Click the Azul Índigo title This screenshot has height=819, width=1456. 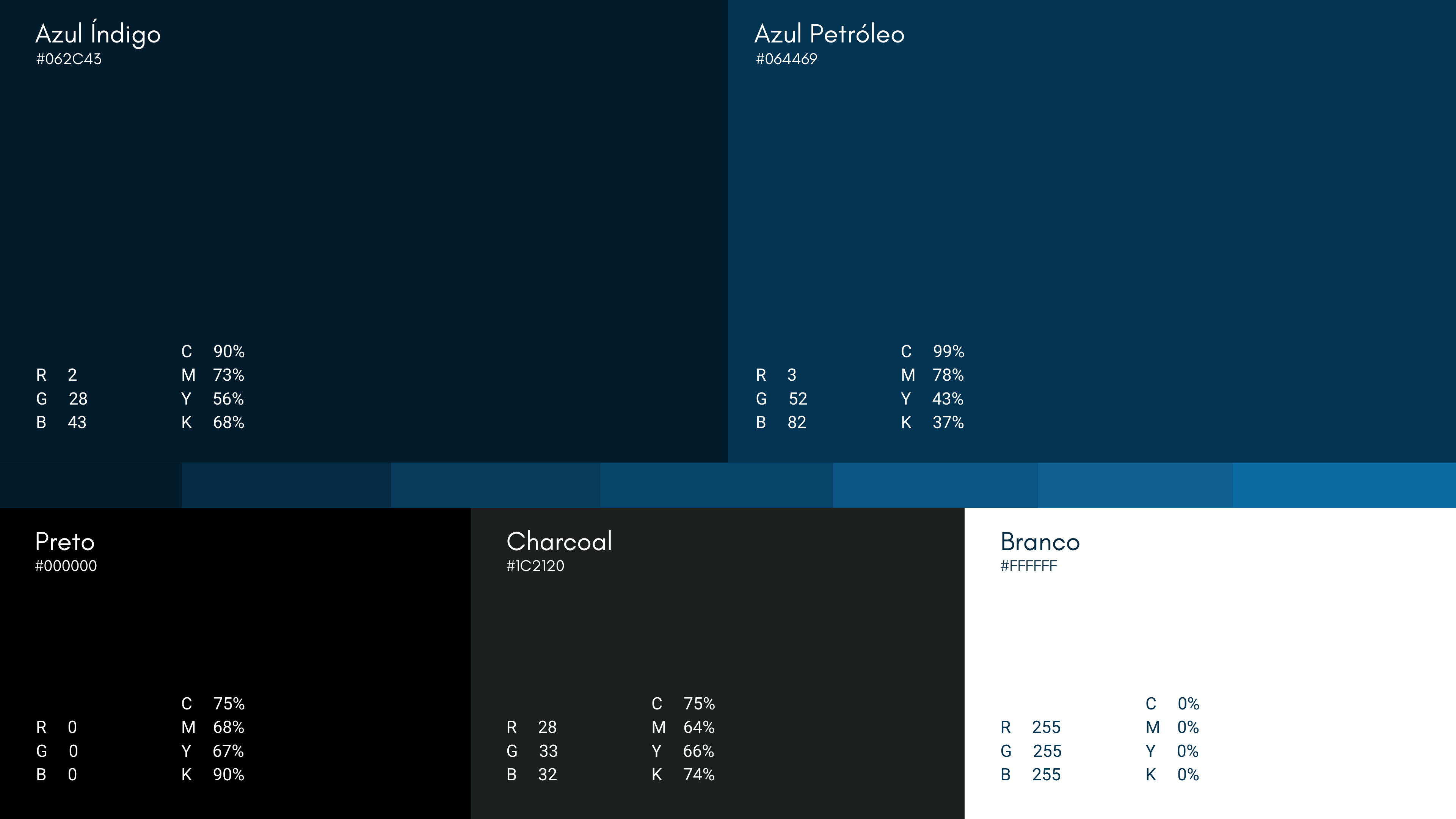tap(98, 33)
